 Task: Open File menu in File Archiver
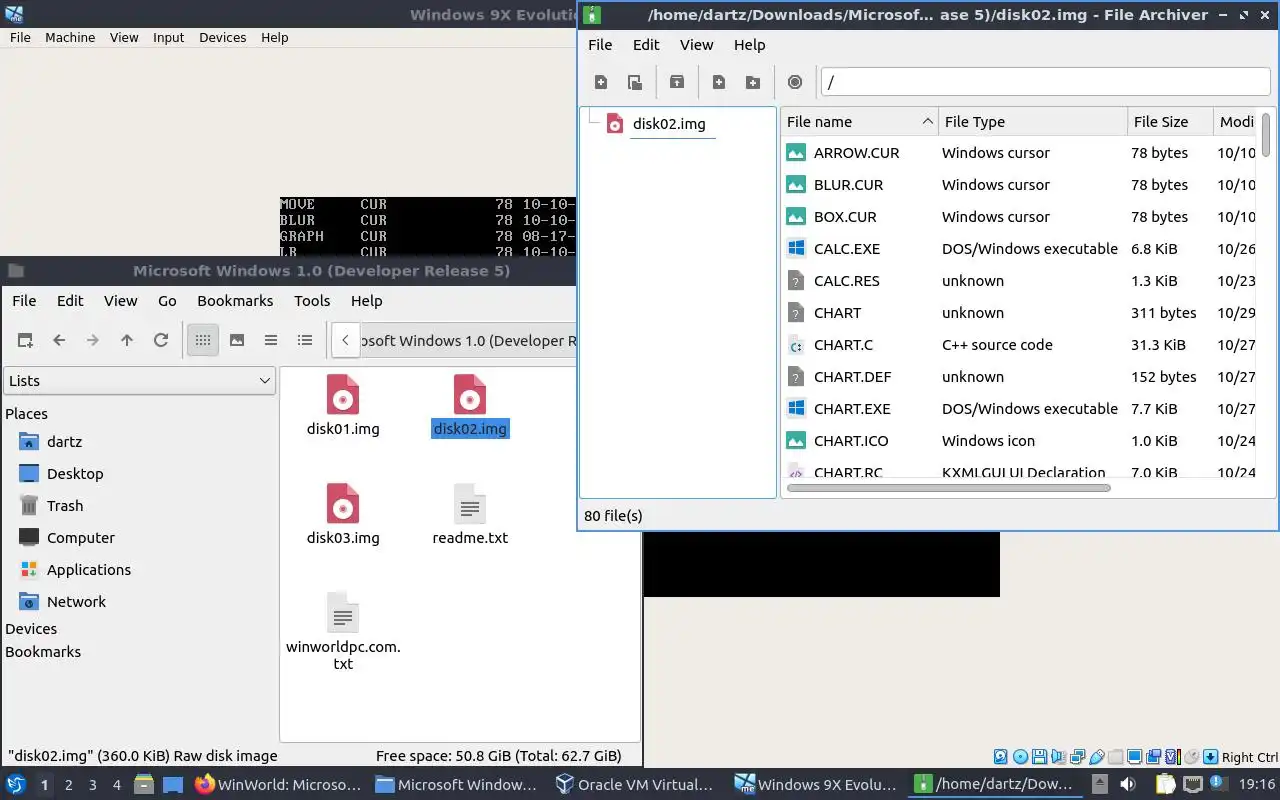[x=600, y=44]
